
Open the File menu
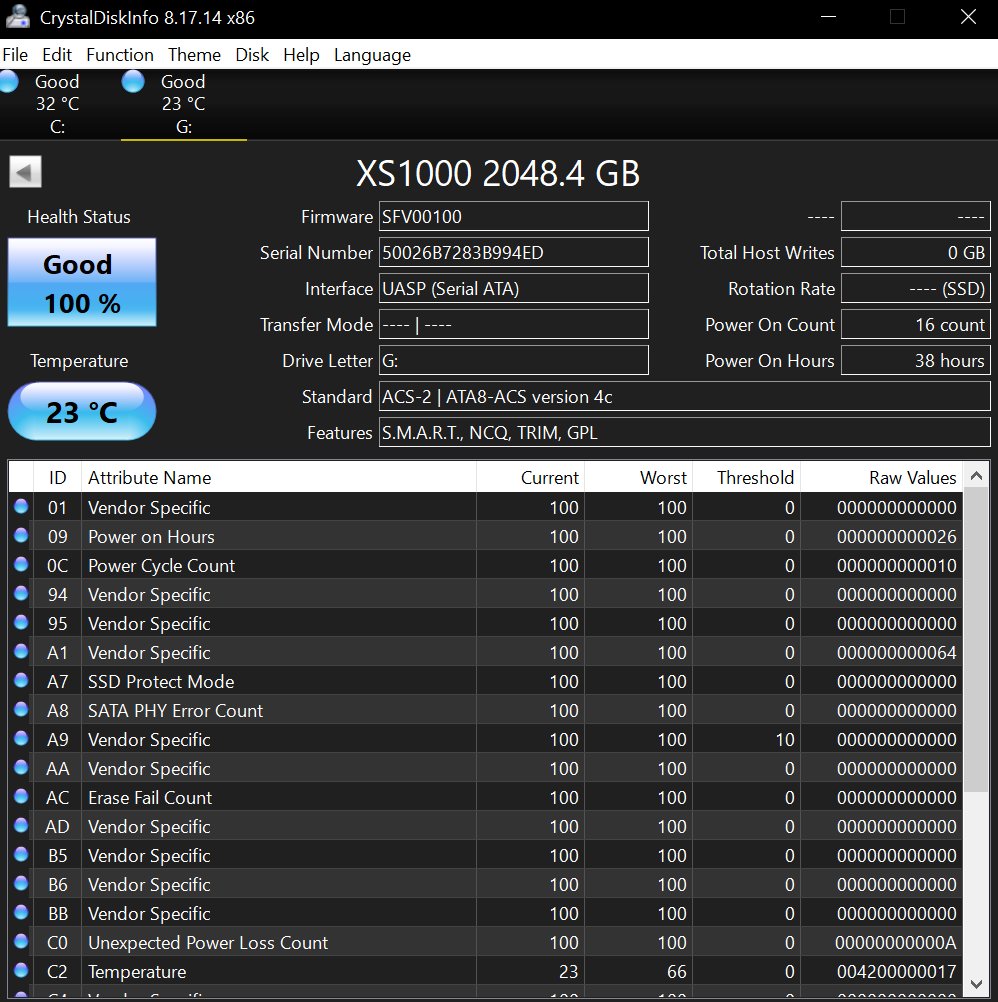point(15,55)
